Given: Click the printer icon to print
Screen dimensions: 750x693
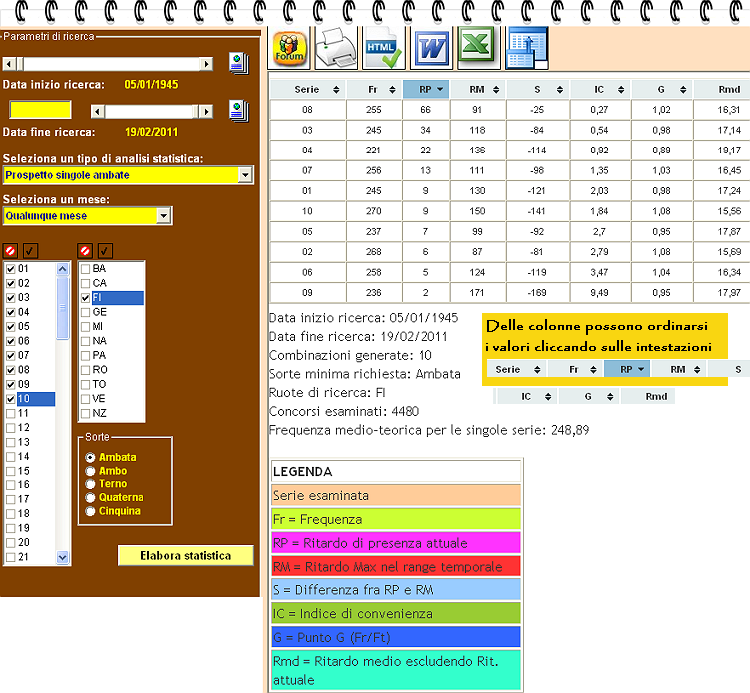Looking at the screenshot, I should [x=337, y=48].
